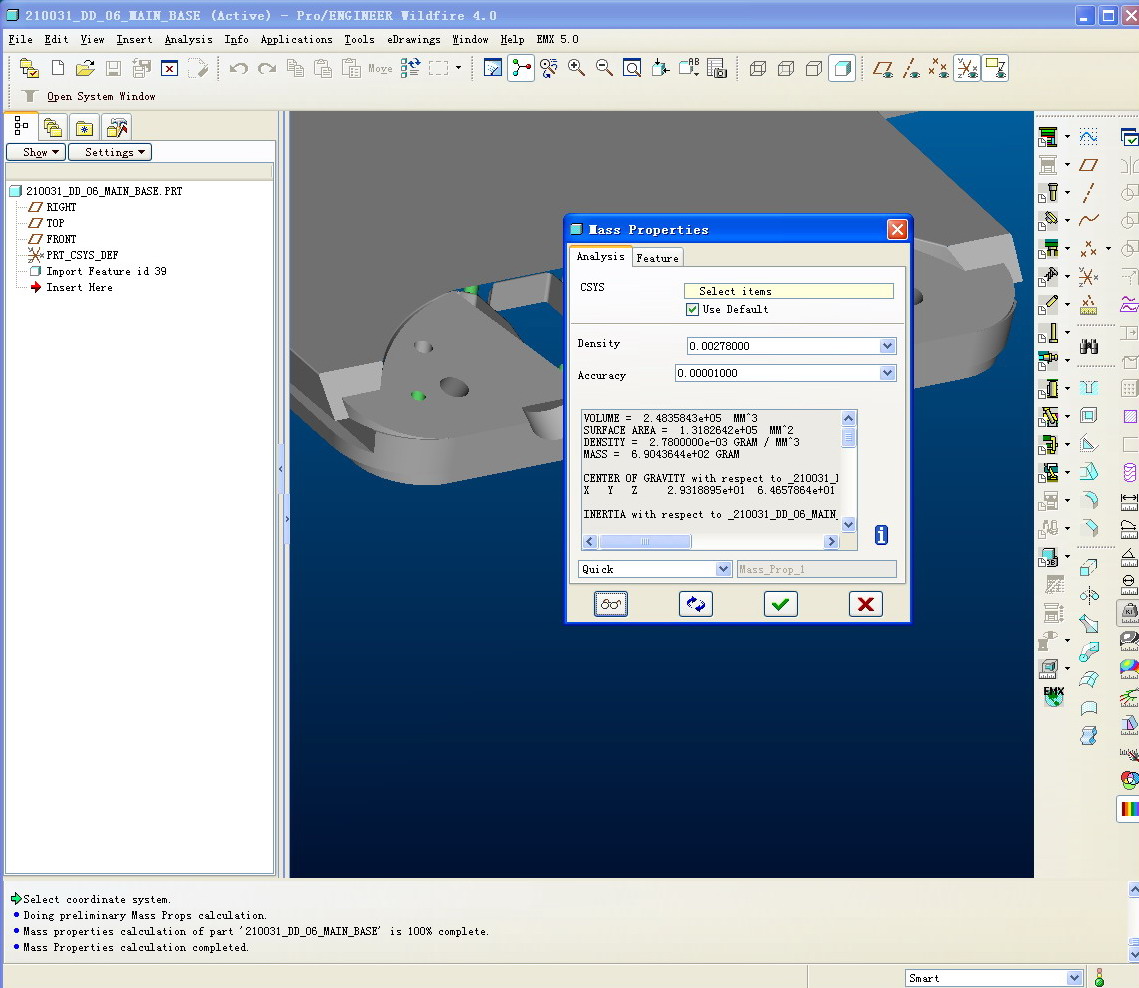Accept analysis with green checkmark

click(x=781, y=604)
